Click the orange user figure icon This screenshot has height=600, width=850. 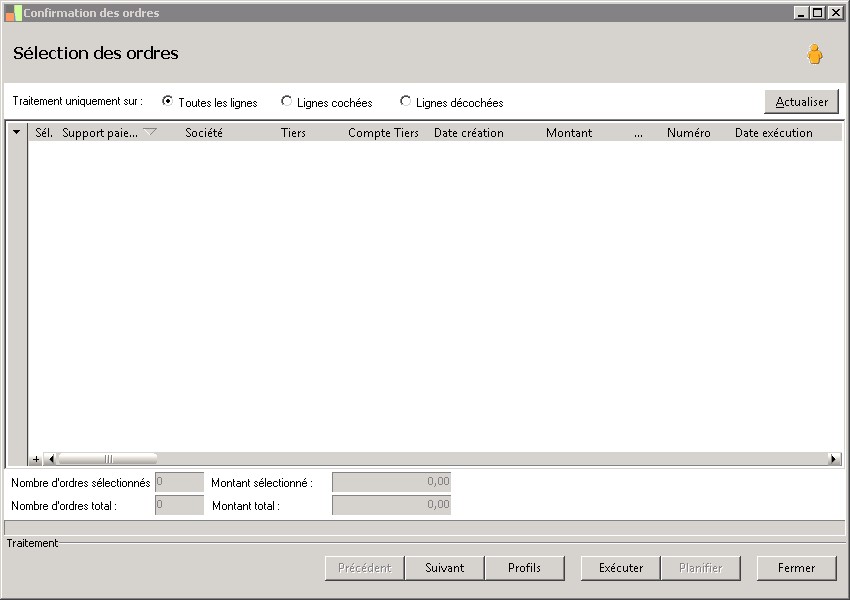click(814, 54)
